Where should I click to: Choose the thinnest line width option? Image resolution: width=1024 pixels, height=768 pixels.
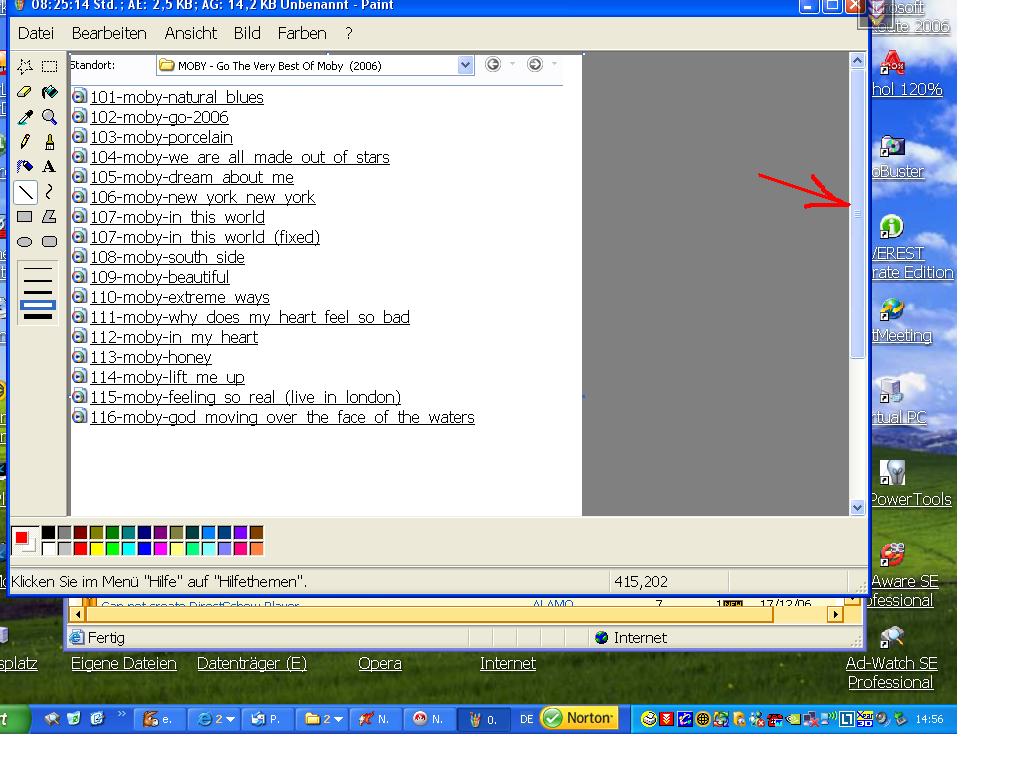[x=38, y=270]
